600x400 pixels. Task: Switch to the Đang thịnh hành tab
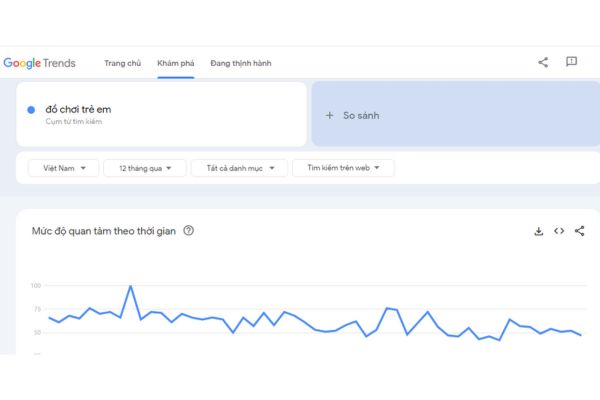point(241,63)
